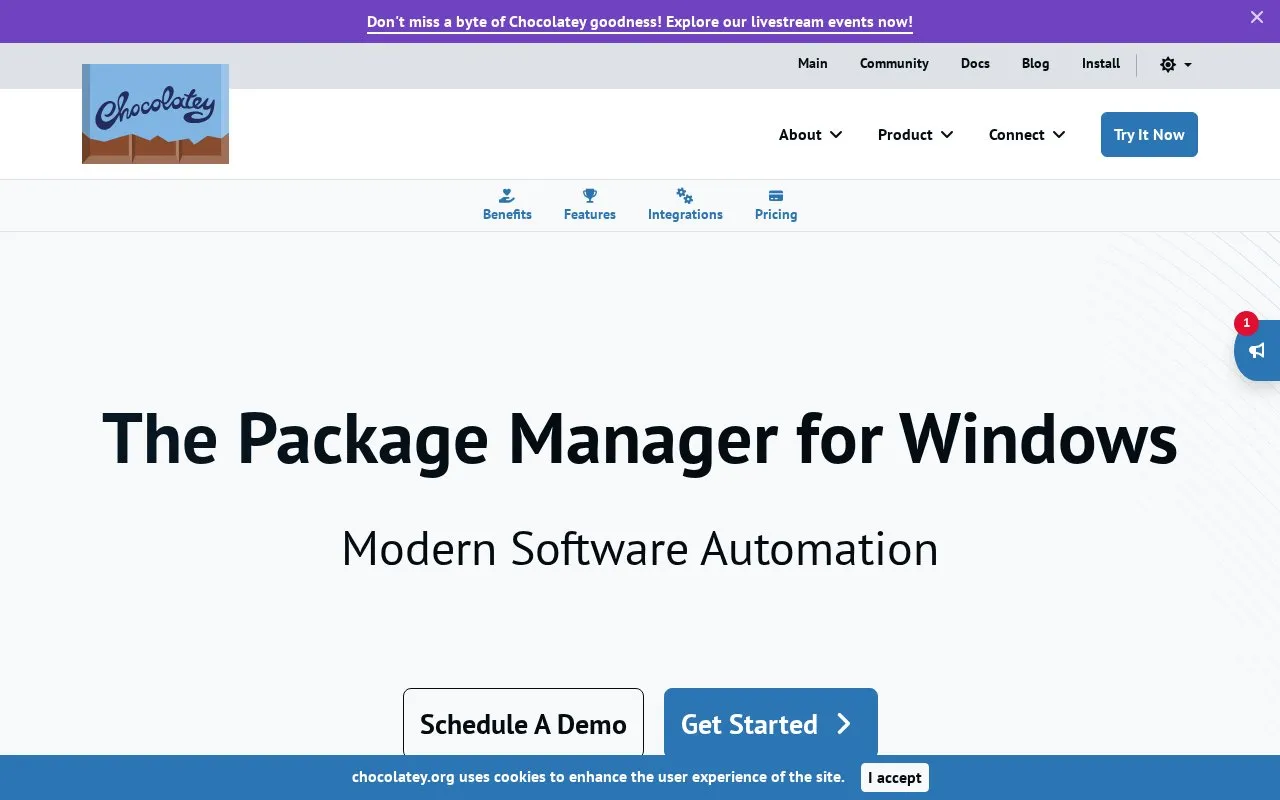Open the Community nav link
The height and width of the screenshot is (800, 1280).
(894, 63)
